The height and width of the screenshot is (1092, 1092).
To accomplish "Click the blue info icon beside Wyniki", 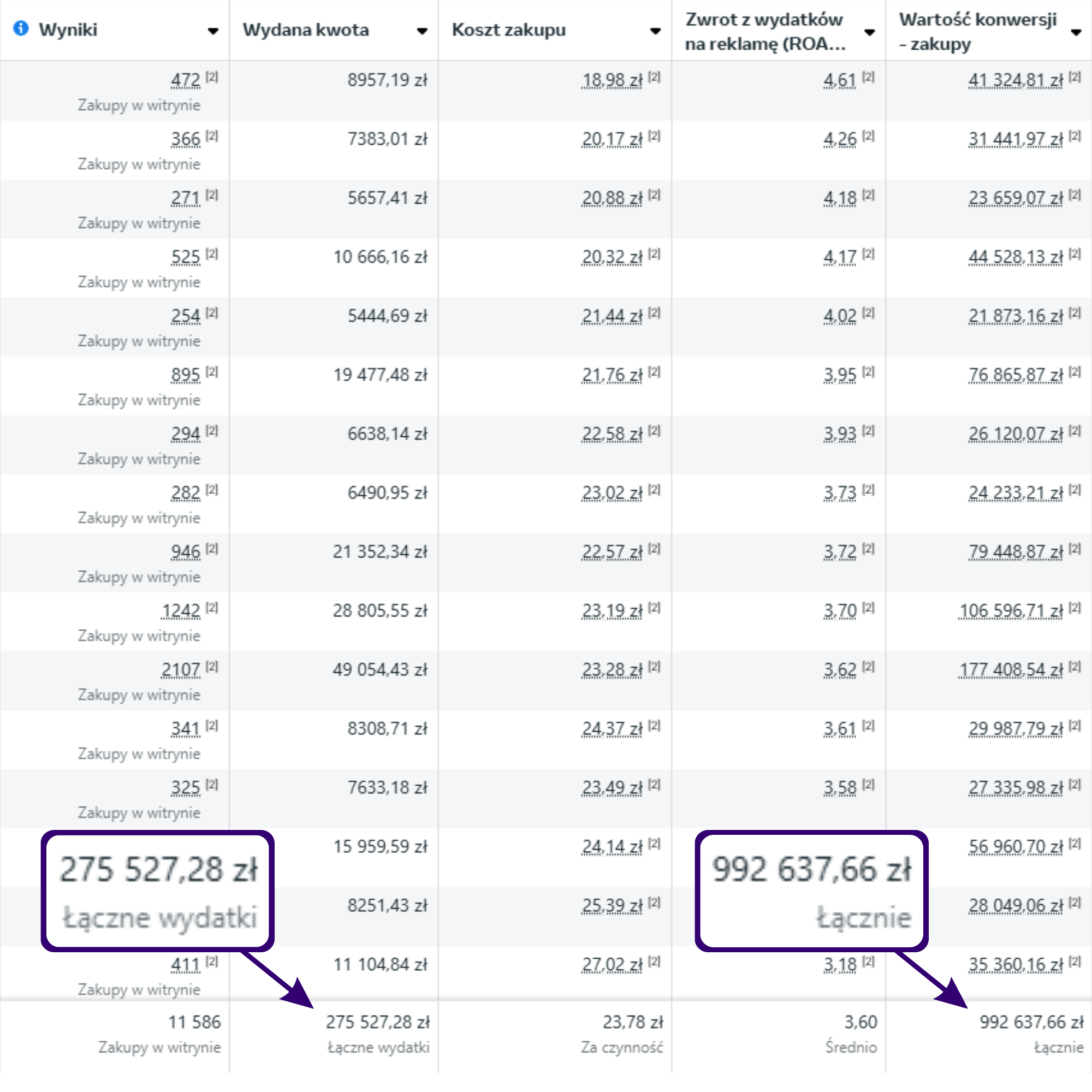I will pos(21,28).
